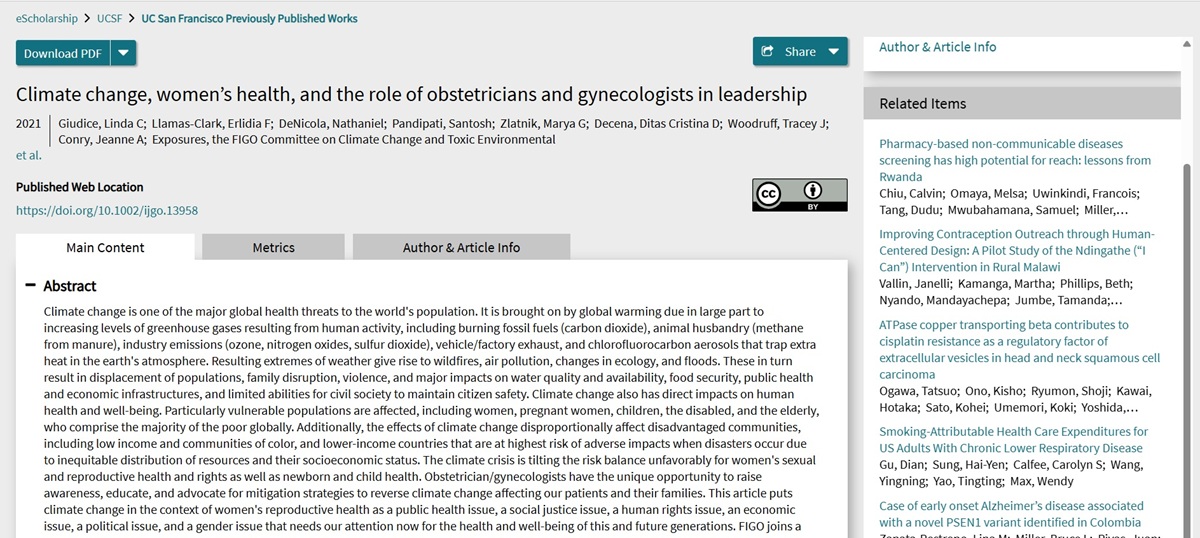Open Smoking-Attributable Health Care Expenditures article
Viewport: 1200px width, 538px height.
tap(1013, 440)
